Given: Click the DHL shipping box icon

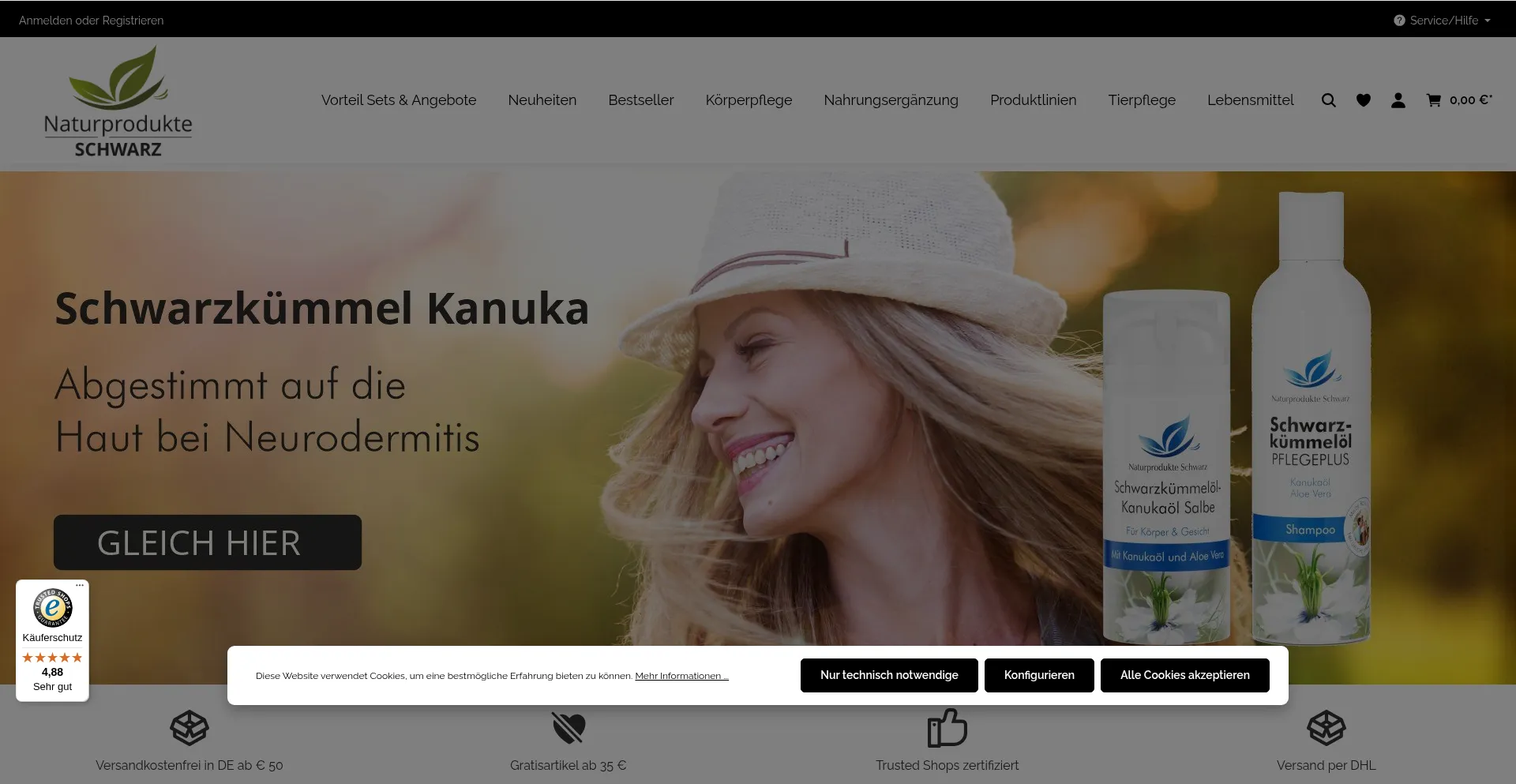Looking at the screenshot, I should coord(1326,728).
